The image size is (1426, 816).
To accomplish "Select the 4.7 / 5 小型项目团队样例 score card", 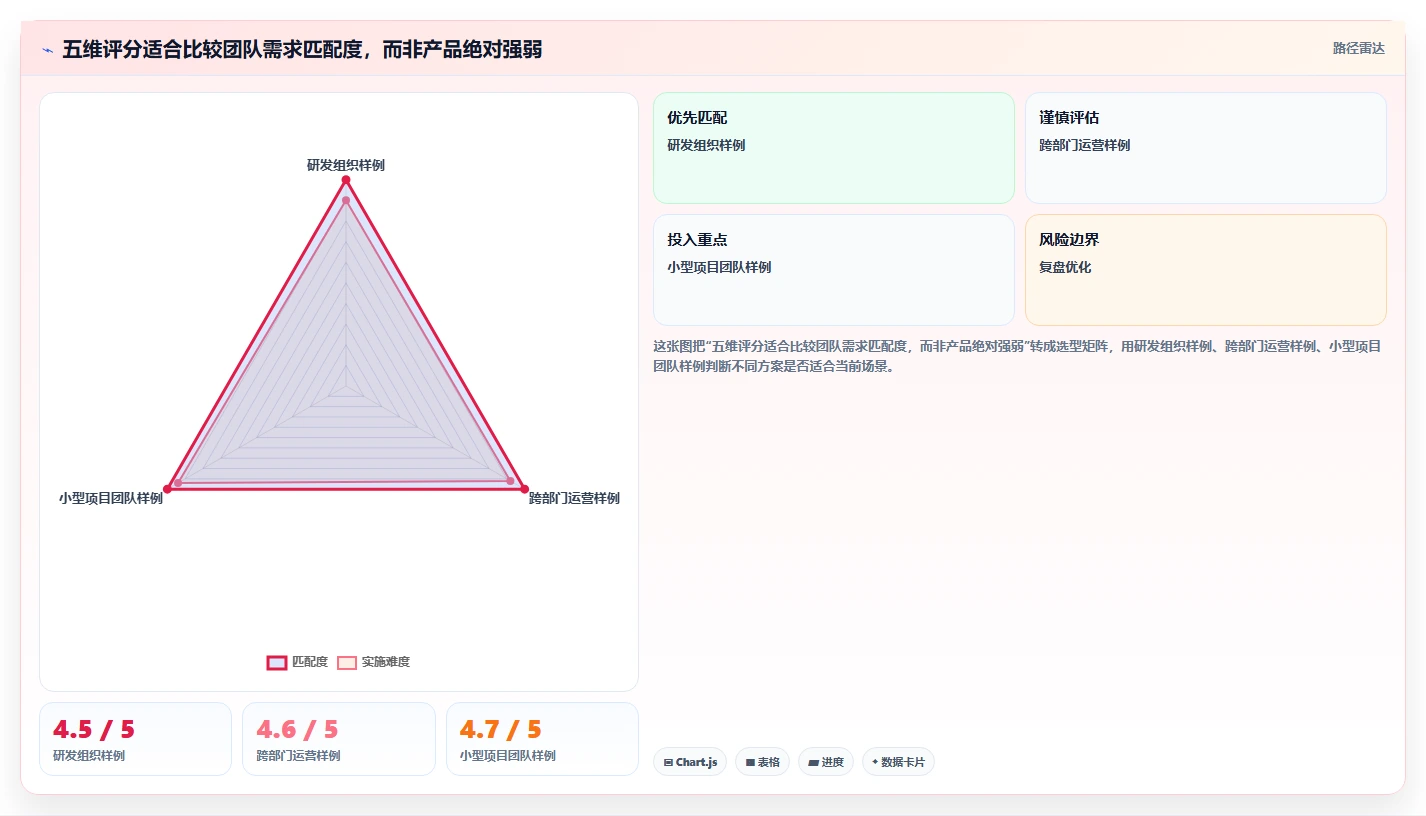I will pos(542,739).
